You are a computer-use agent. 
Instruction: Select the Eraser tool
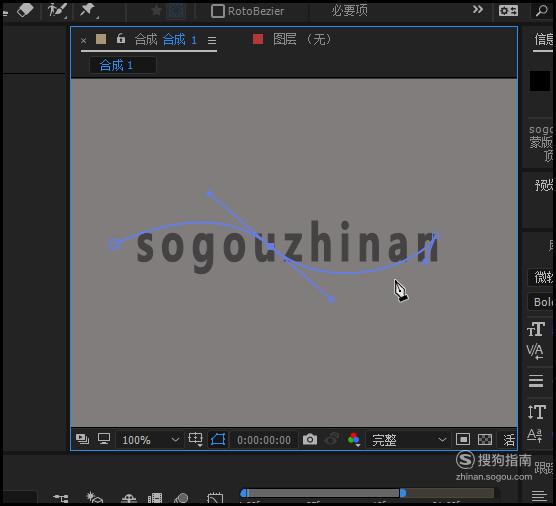coord(25,10)
